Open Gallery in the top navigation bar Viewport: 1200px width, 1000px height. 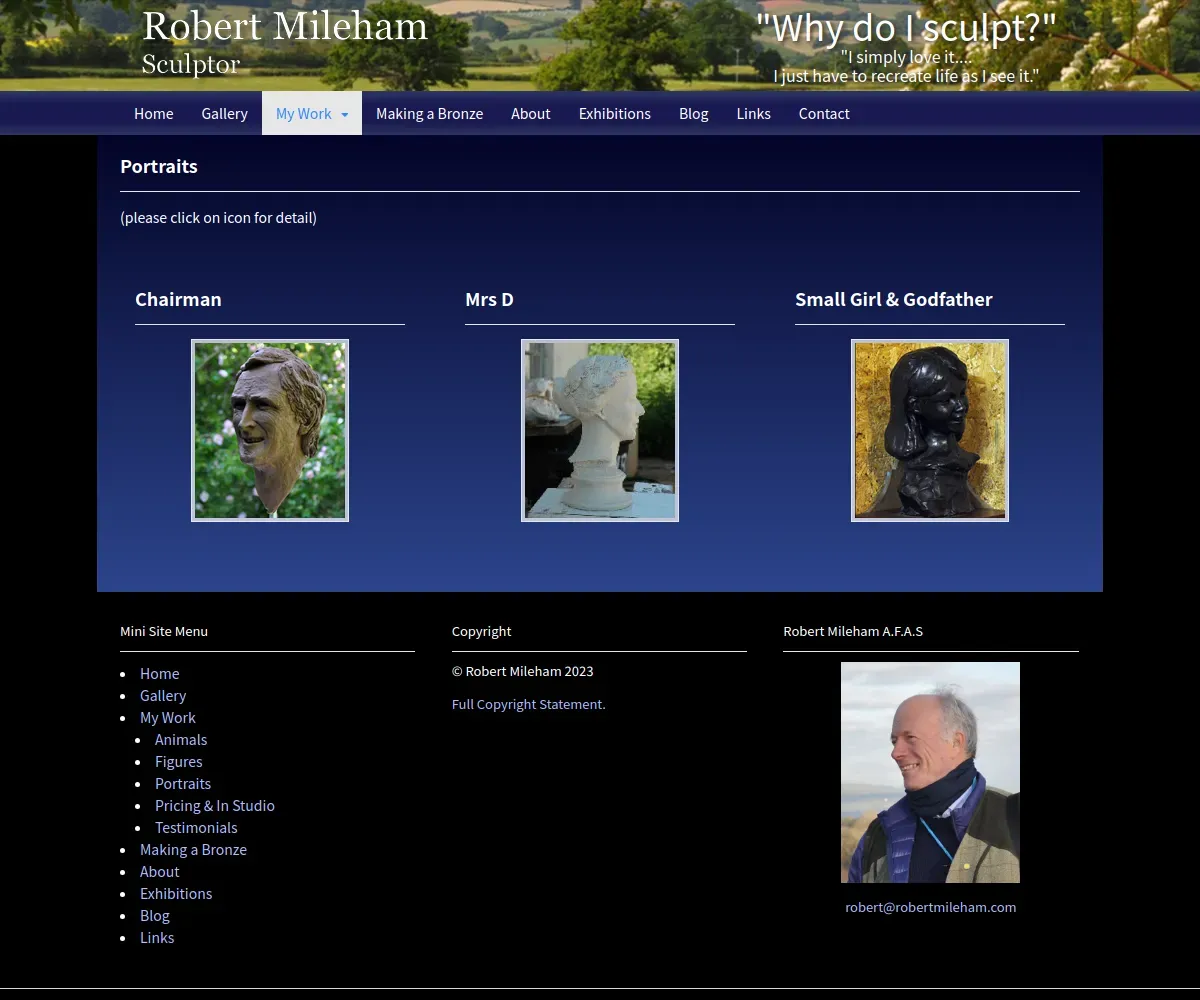pos(224,113)
